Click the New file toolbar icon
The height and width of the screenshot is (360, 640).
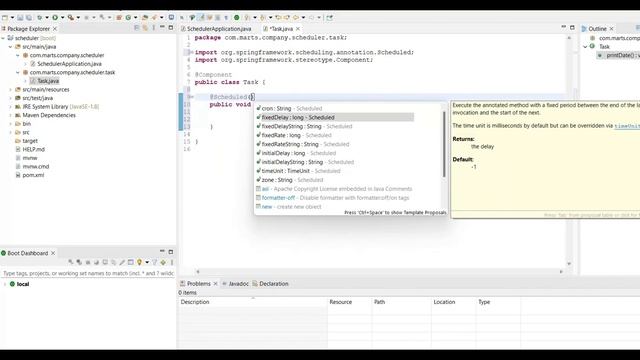[x=5, y=18]
